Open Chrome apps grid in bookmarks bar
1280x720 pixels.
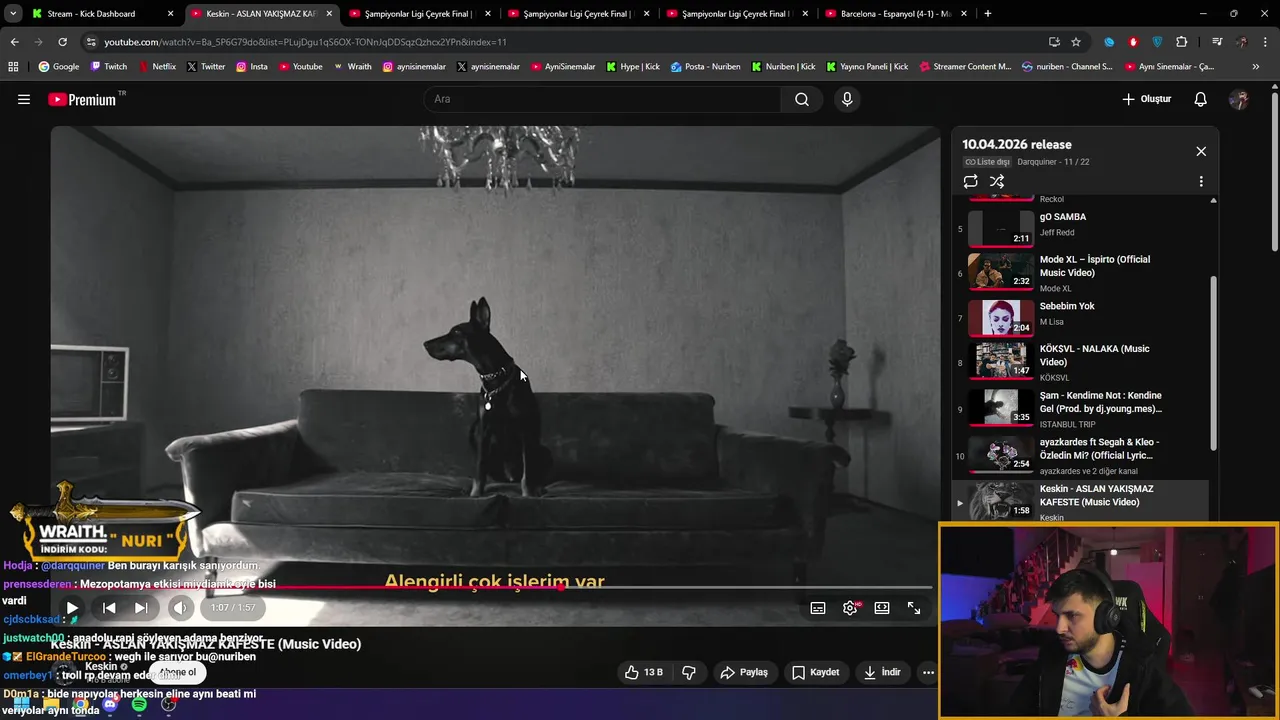point(13,67)
